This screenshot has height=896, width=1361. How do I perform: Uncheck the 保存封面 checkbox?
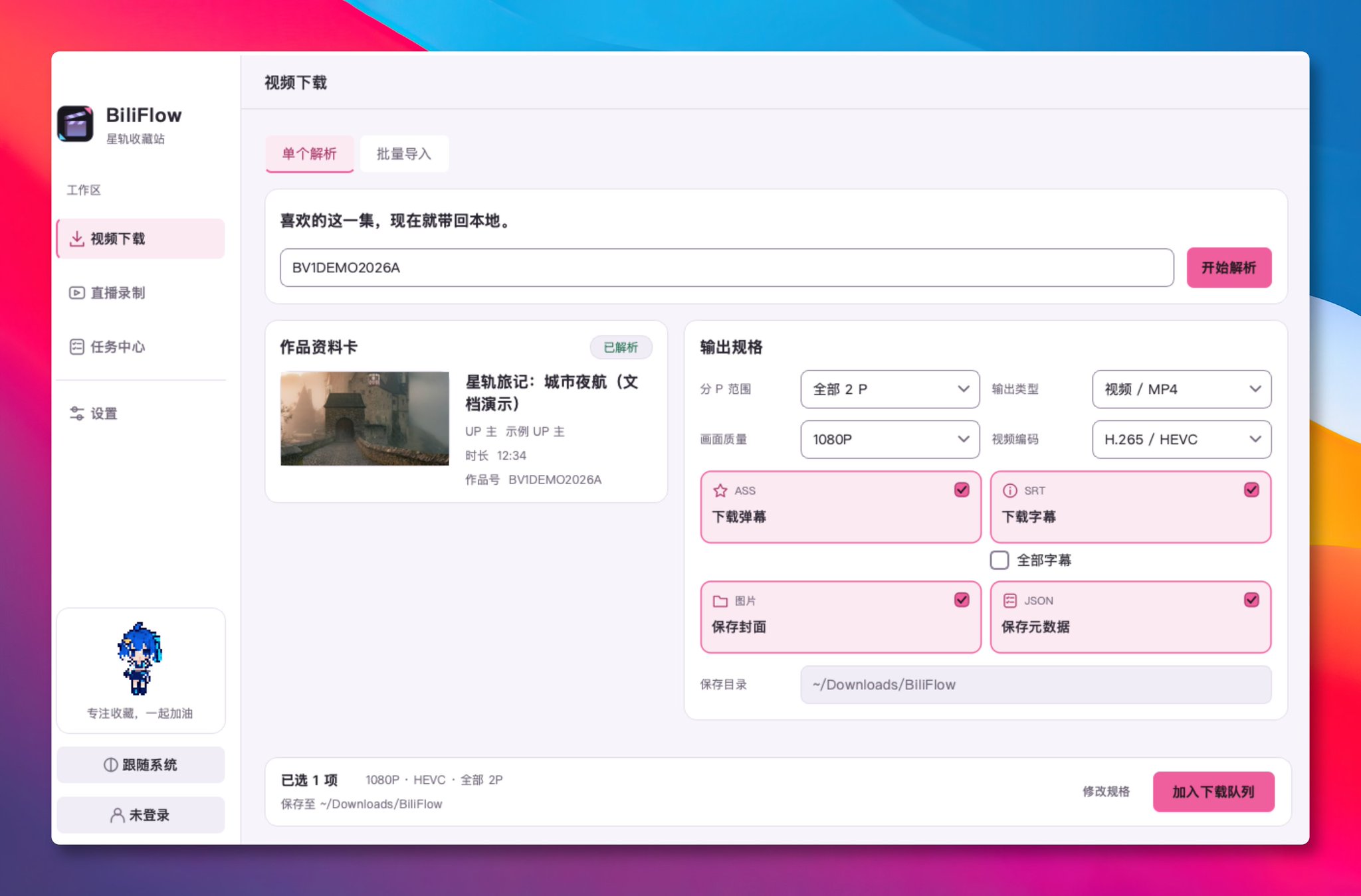click(962, 600)
